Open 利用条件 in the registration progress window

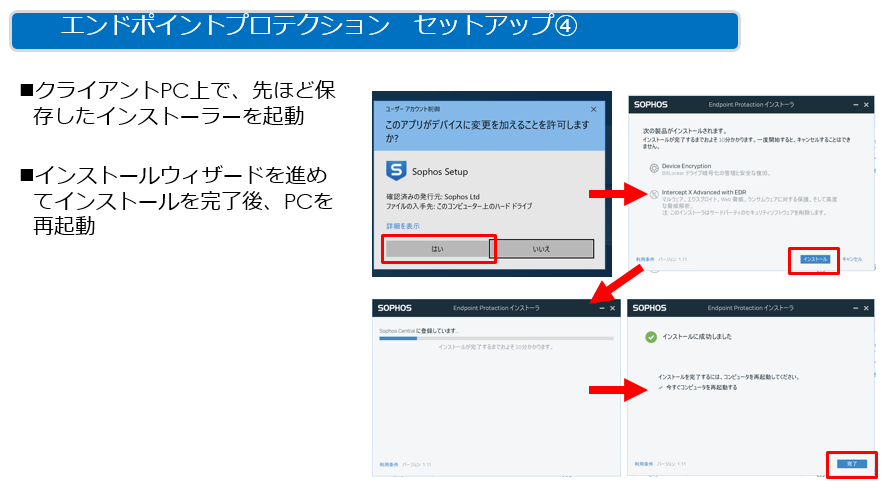(388, 464)
